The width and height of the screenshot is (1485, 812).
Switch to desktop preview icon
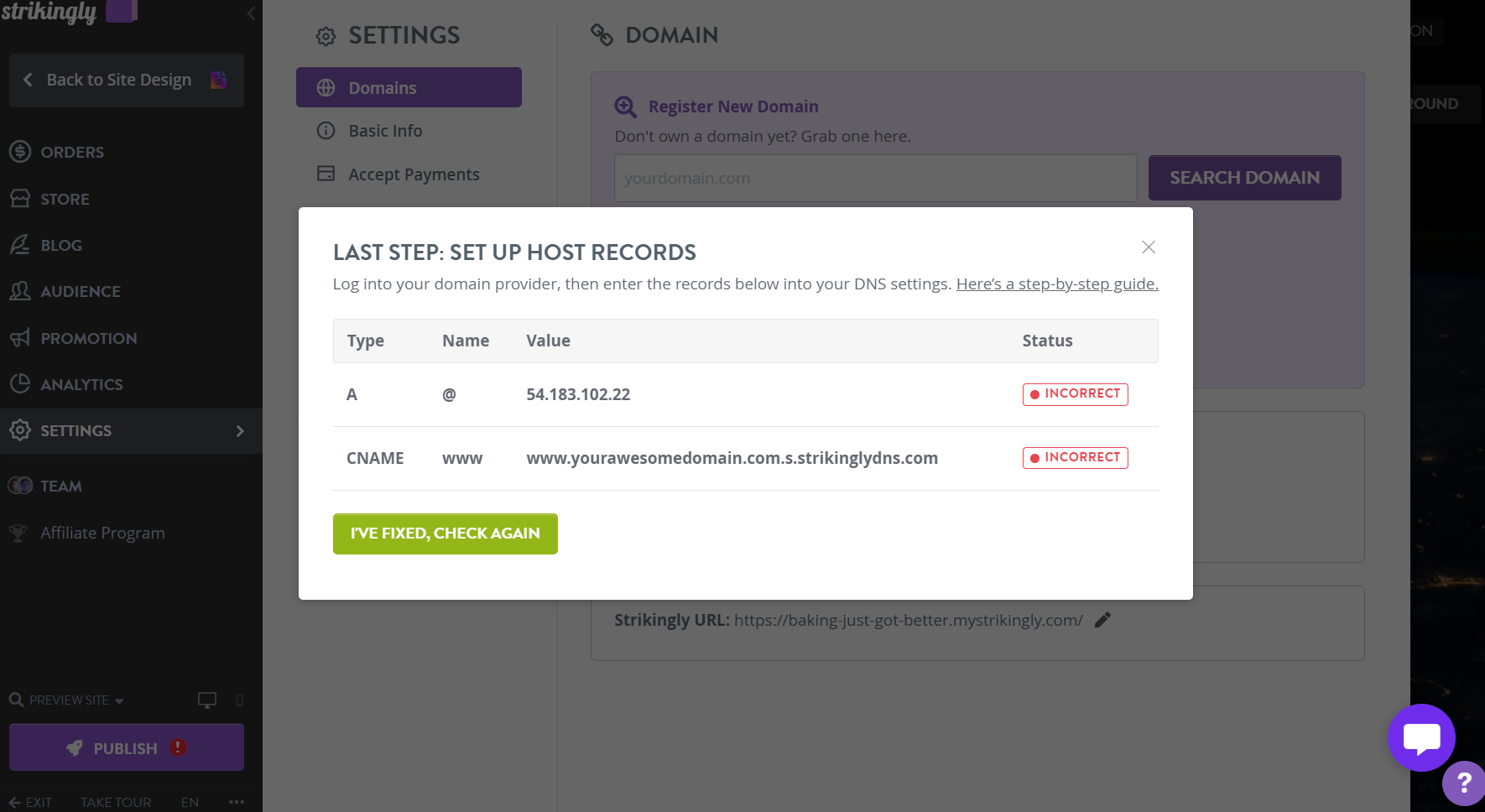[x=207, y=700]
